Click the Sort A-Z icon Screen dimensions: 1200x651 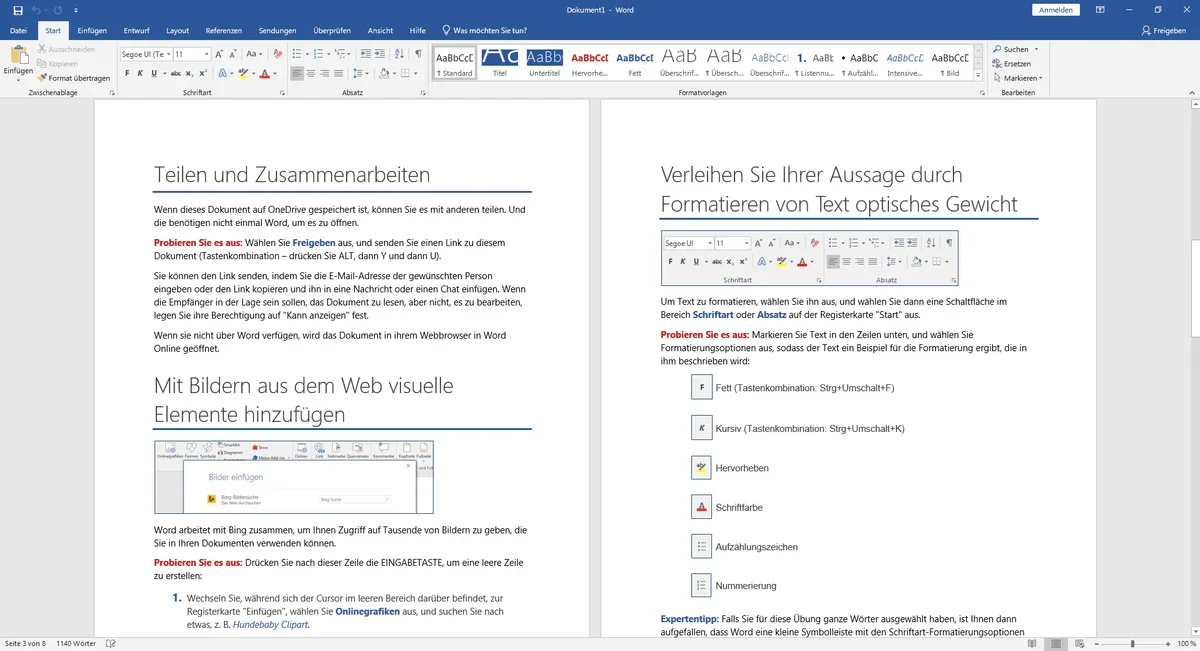coord(400,54)
